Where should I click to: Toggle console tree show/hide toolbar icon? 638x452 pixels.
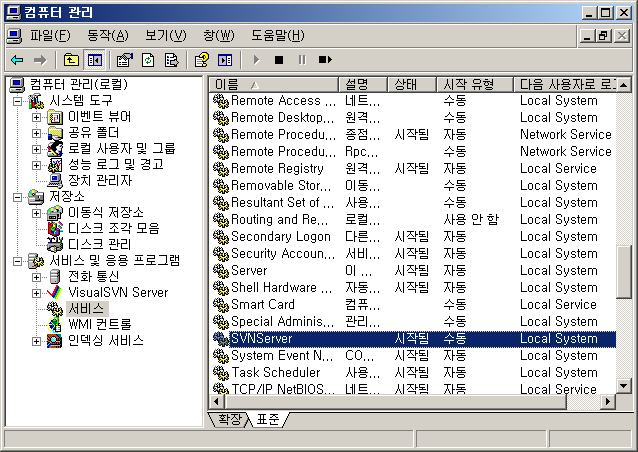[94, 61]
